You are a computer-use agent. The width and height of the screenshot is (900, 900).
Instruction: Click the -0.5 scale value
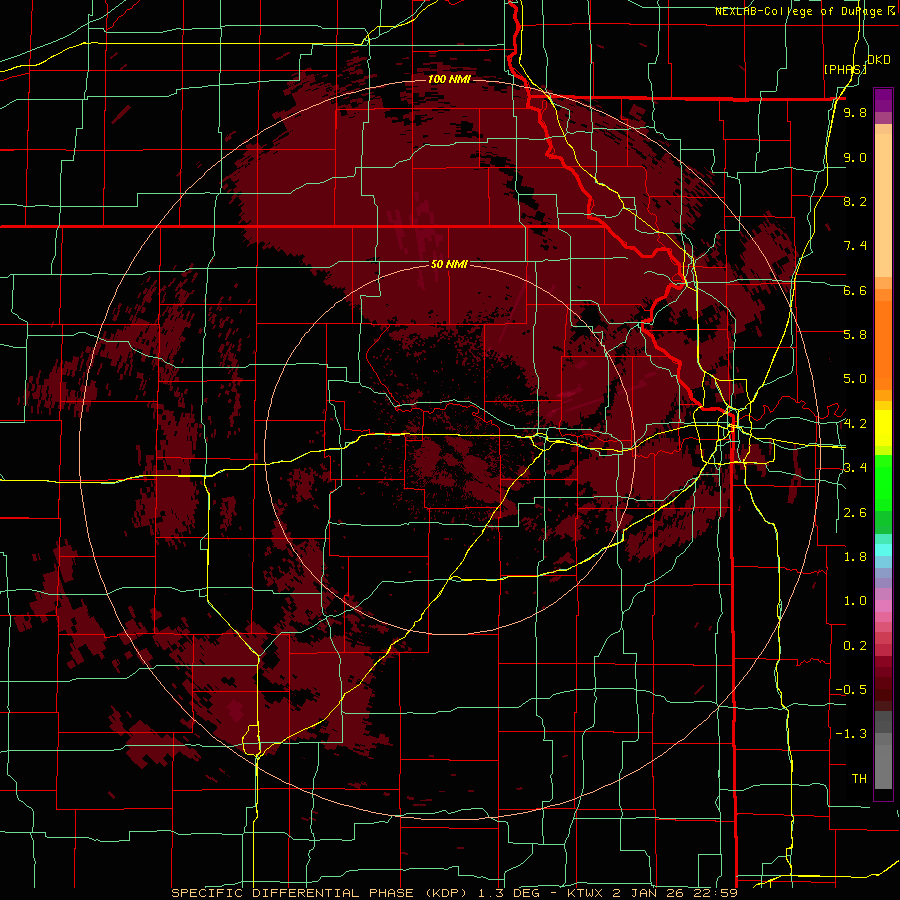point(851,690)
